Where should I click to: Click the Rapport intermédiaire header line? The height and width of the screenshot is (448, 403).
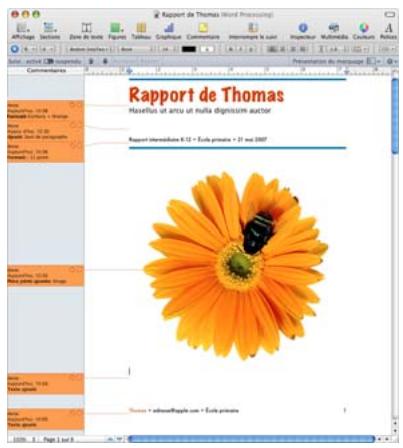pos(198,140)
